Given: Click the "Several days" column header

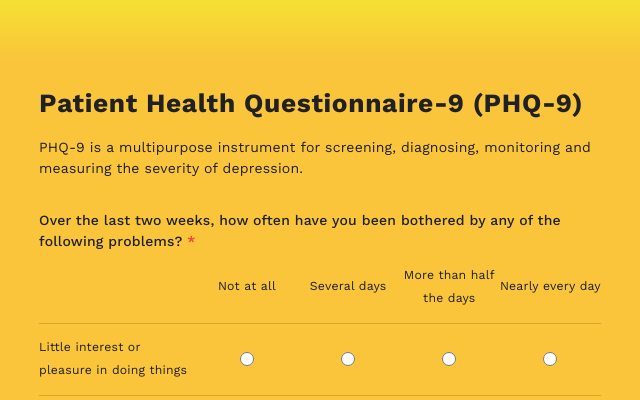Looking at the screenshot, I should (348, 286).
